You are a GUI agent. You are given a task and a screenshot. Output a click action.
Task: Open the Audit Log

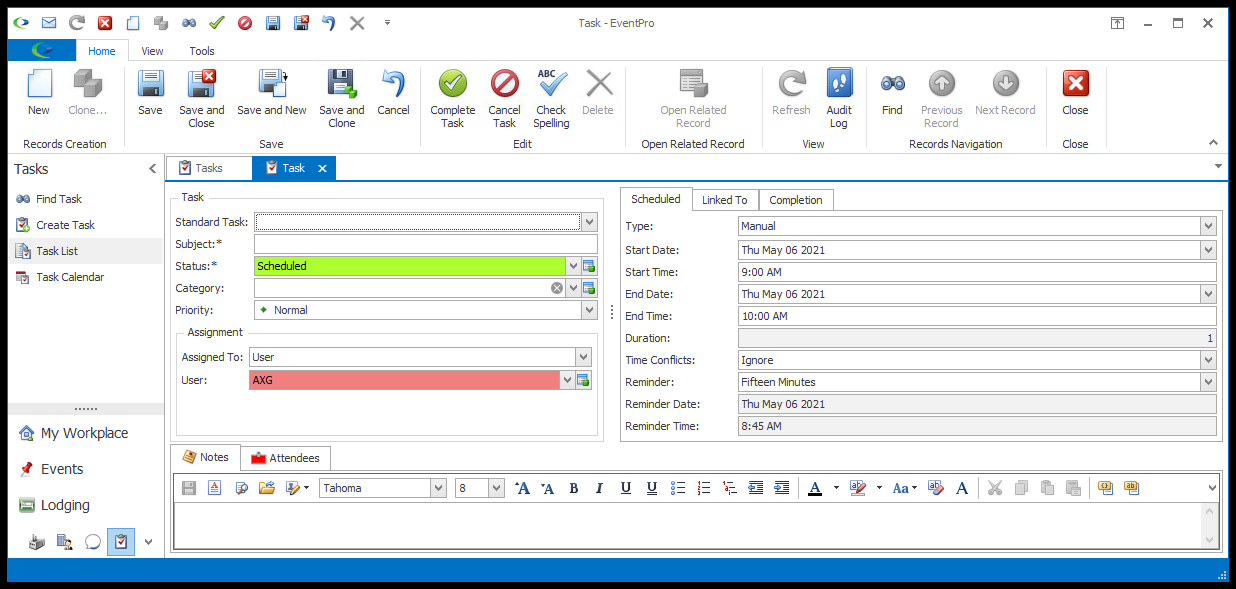pos(839,99)
